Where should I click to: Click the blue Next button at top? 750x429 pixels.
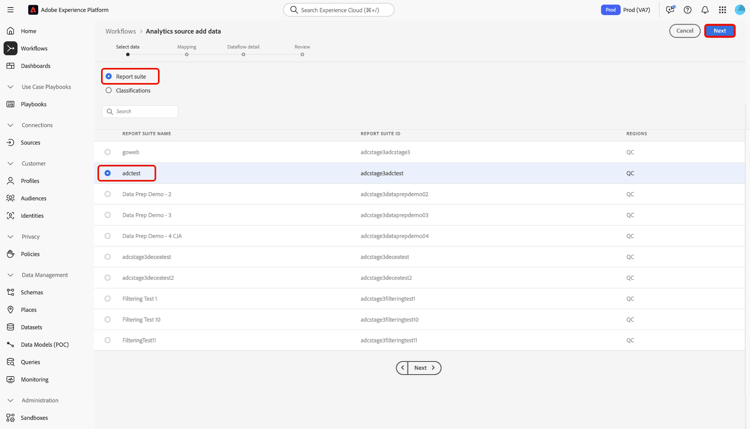[x=719, y=31]
